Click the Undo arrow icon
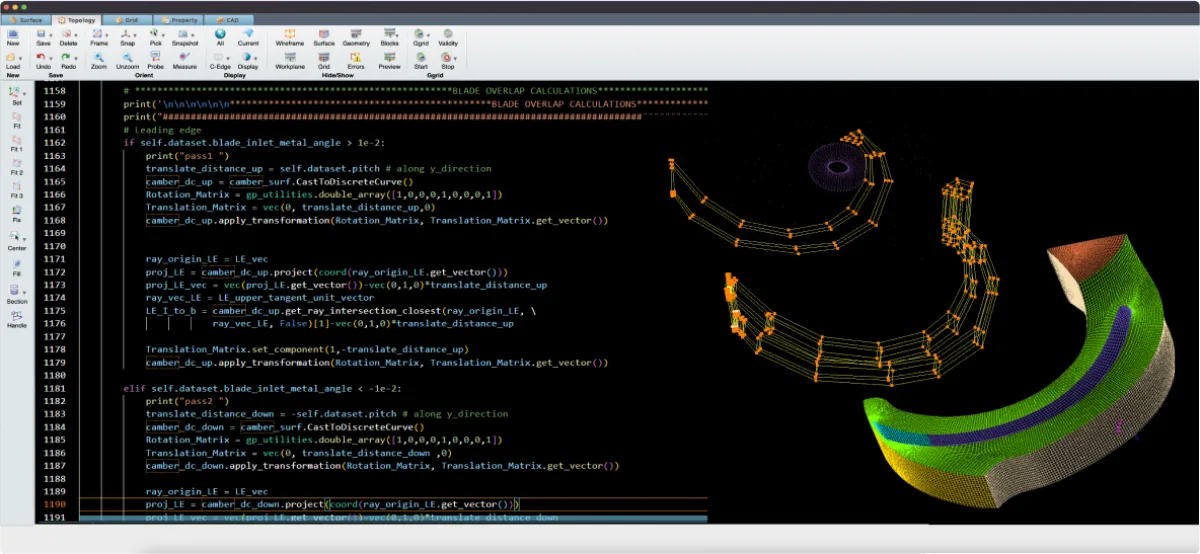Screen dimensions: 1200x554 pyautogui.click(x=41, y=57)
